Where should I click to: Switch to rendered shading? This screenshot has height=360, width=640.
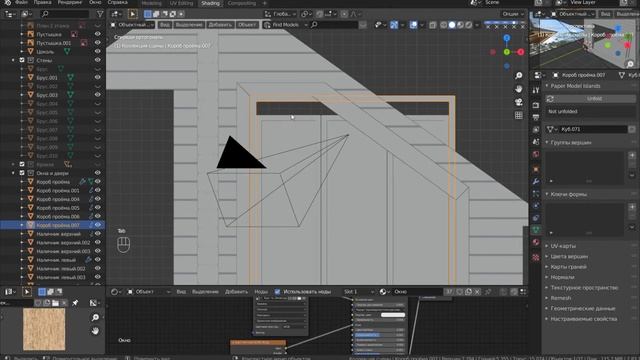(x=469, y=25)
